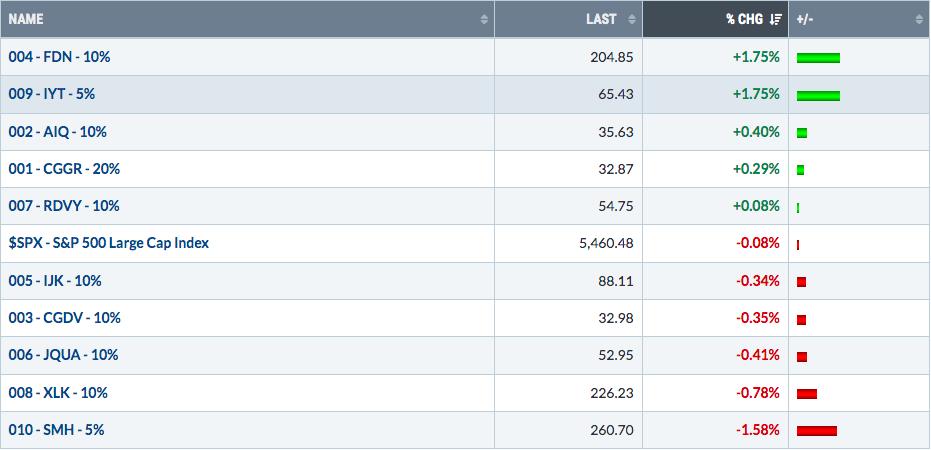This screenshot has height=450, width=931.
Task: Open the 004 - FDN - 10% link
Action: click(x=59, y=57)
